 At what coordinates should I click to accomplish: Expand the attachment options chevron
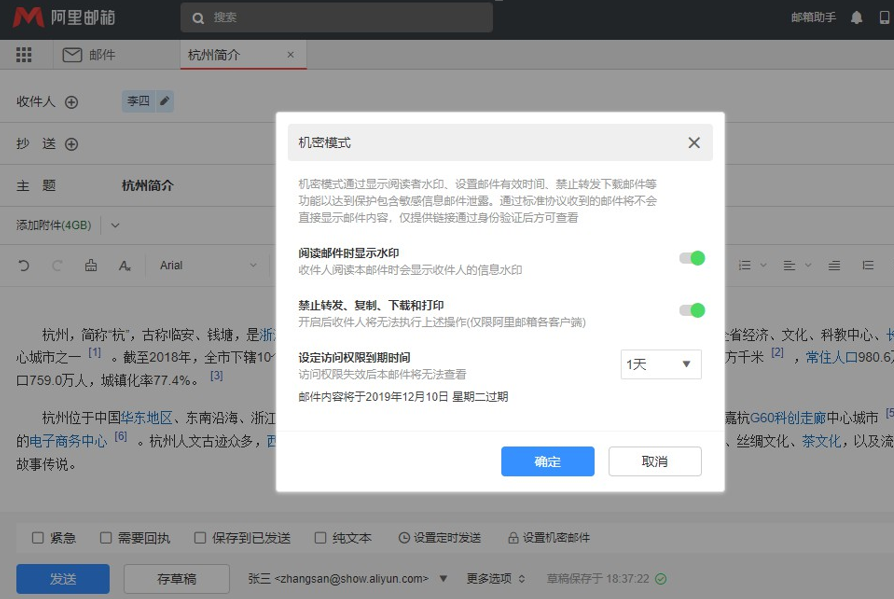[115, 225]
